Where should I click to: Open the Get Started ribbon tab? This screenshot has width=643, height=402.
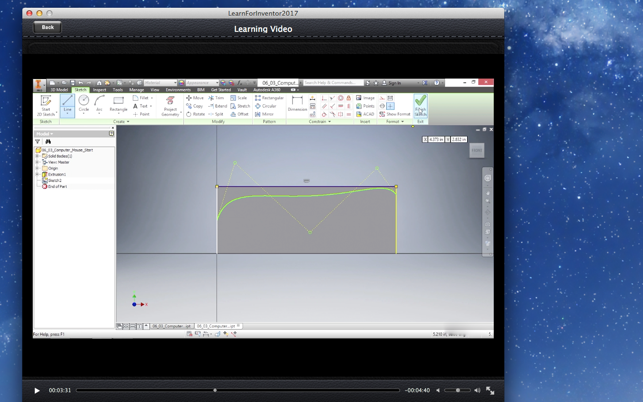point(221,90)
